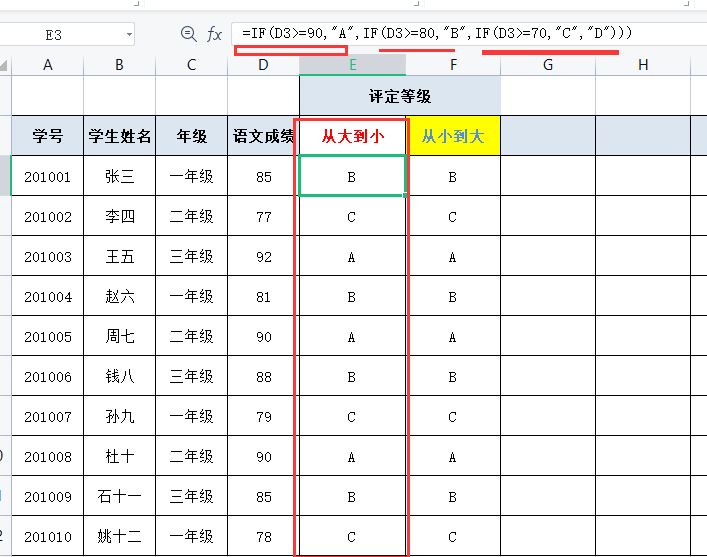Image resolution: width=707 pixels, height=557 pixels.
Task: Select the score cell 78 for 姚十二
Action: pos(263,536)
